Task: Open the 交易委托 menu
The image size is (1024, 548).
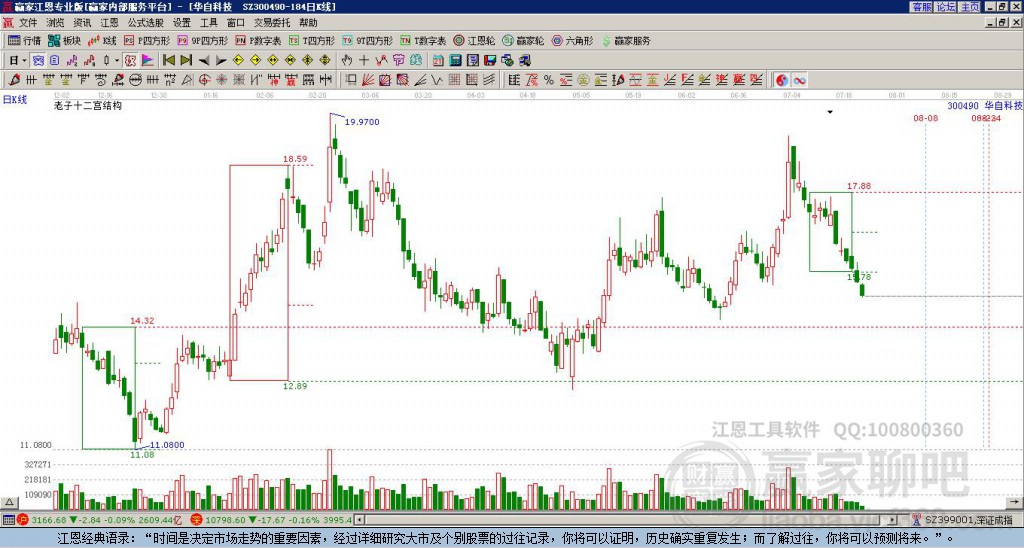Action: point(272,23)
